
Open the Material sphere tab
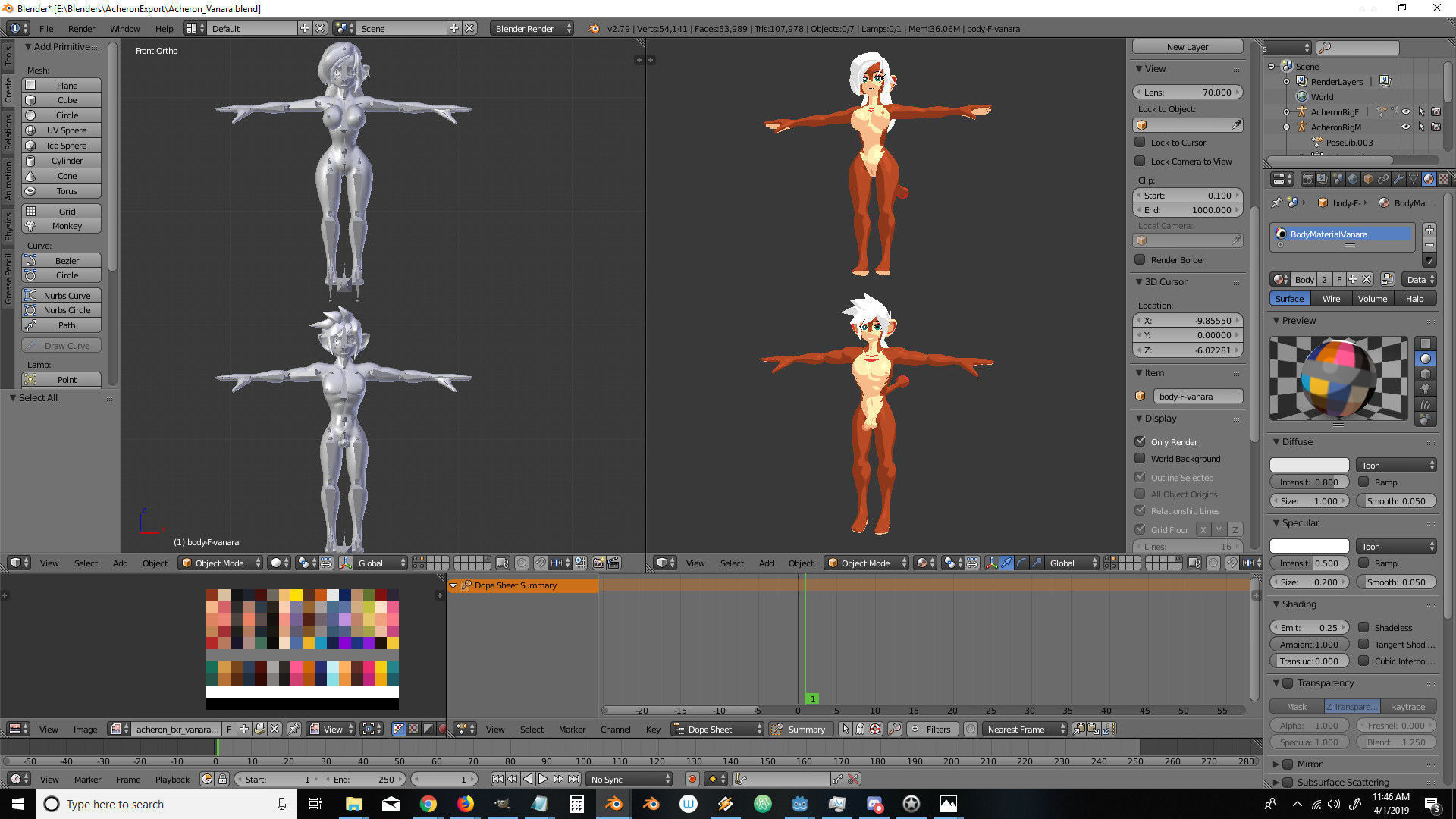1429,179
